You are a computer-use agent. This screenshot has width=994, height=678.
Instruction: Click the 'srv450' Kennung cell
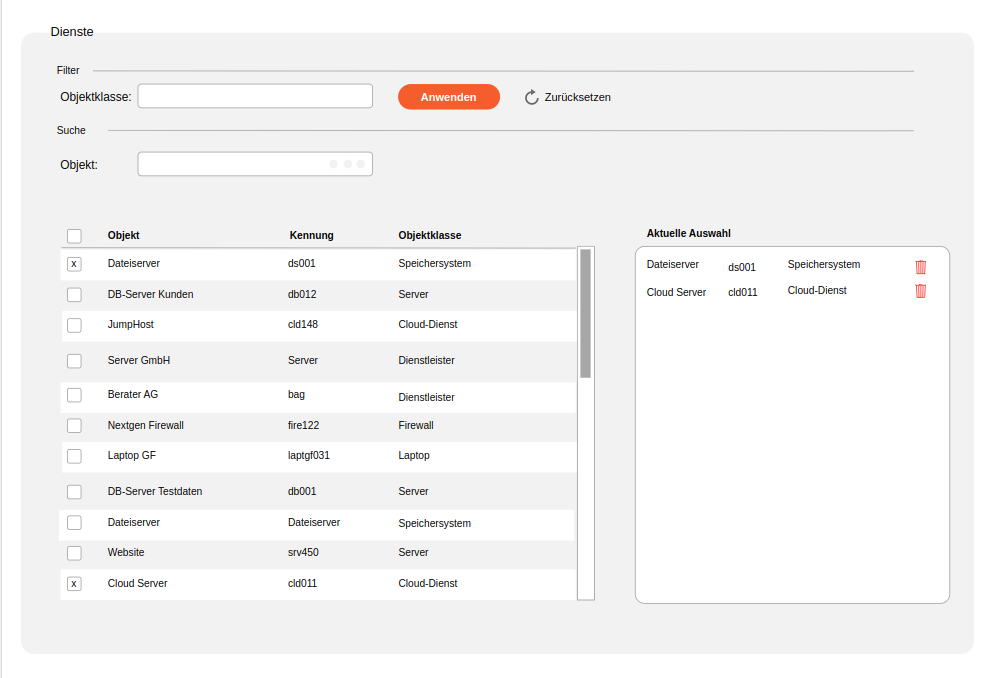pyautogui.click(x=303, y=552)
